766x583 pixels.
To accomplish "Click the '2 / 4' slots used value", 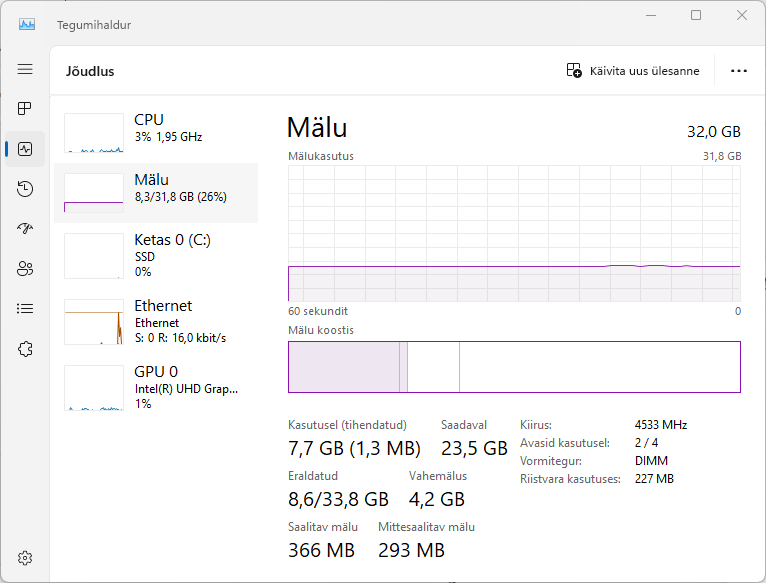I will (x=646, y=443).
